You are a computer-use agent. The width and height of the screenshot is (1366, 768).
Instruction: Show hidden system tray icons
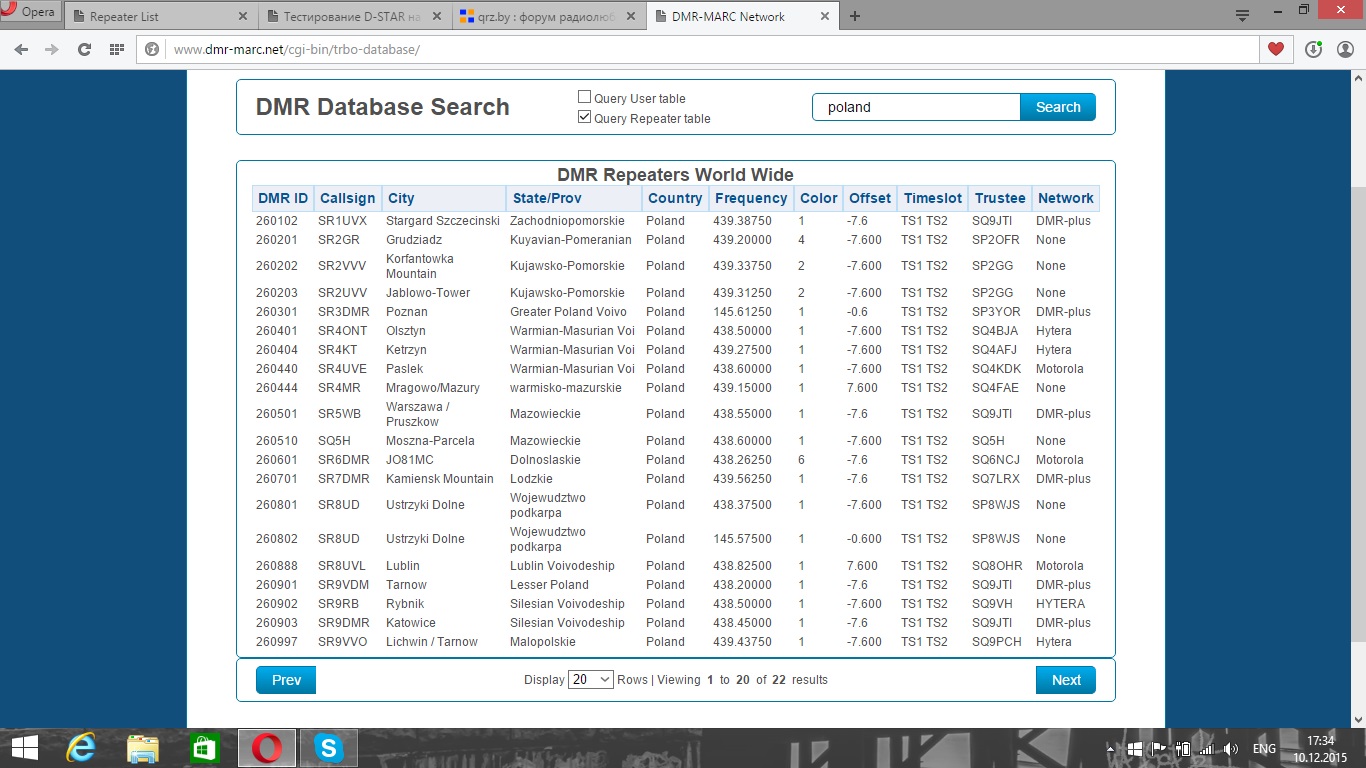tap(1111, 749)
